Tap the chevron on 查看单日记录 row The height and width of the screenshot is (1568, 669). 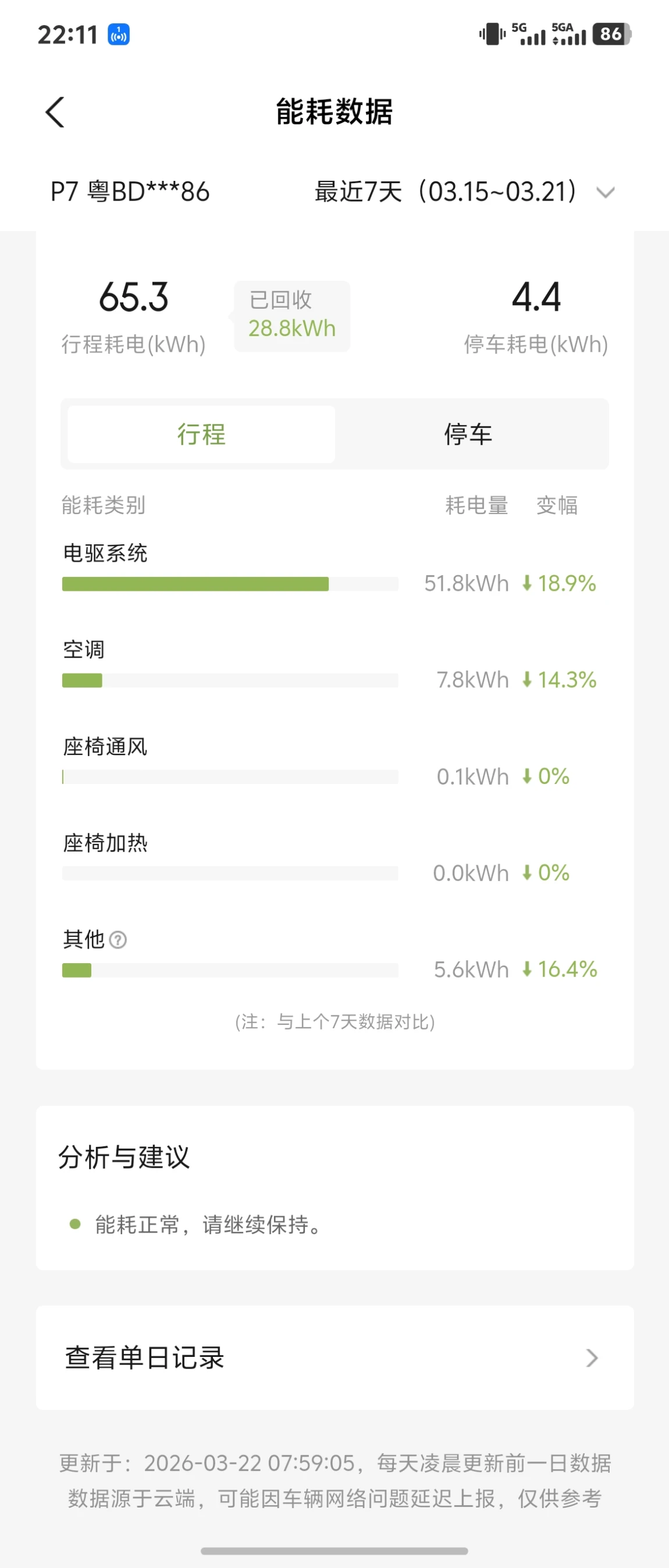[592, 1357]
